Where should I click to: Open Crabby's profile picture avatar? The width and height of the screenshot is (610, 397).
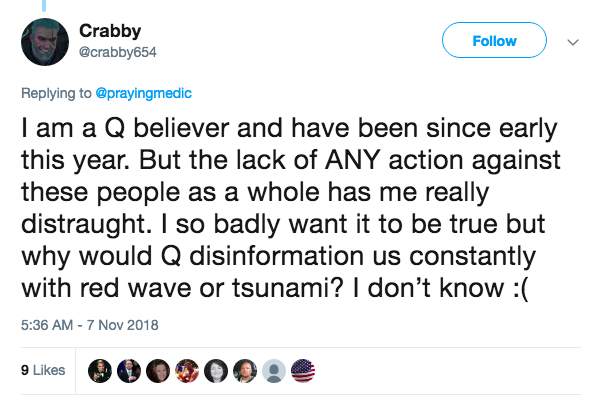click(x=45, y=42)
